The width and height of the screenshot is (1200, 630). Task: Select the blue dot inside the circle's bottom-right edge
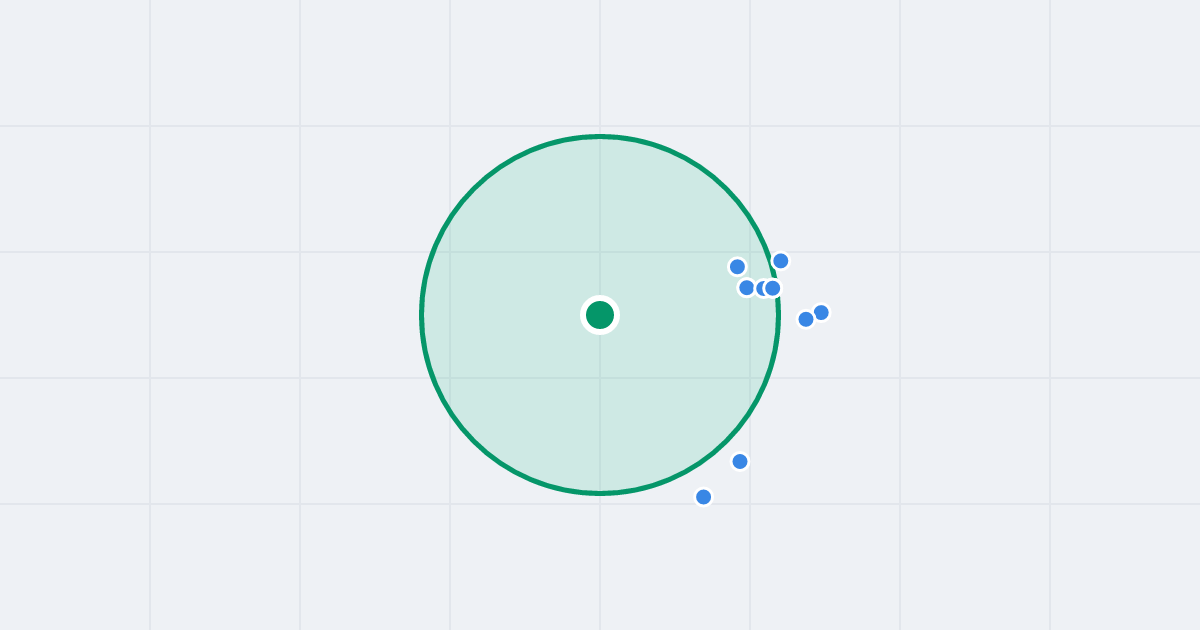click(x=740, y=461)
